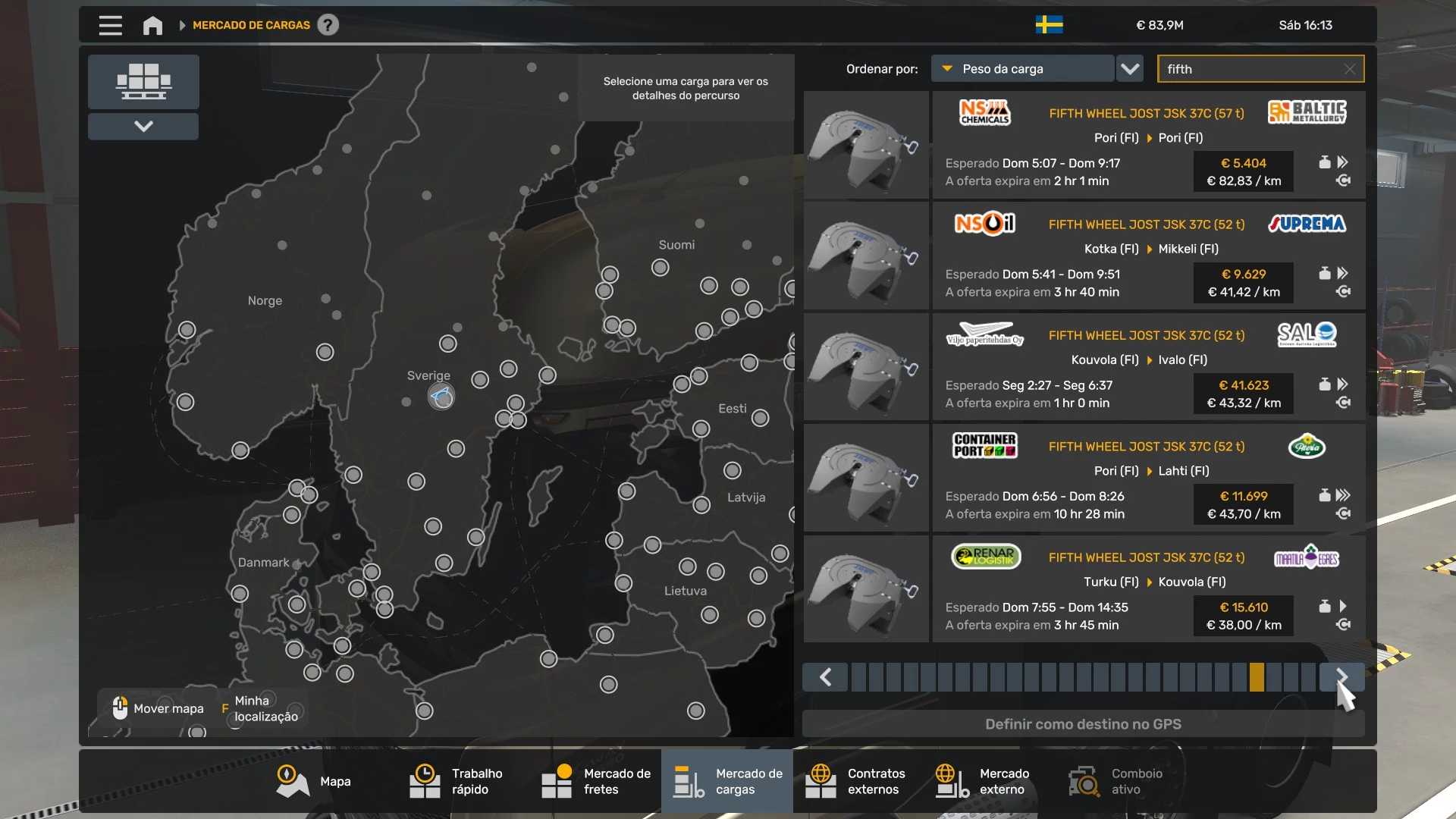Click Definir como destino no GPS button
The image size is (1456, 819).
coord(1083,724)
